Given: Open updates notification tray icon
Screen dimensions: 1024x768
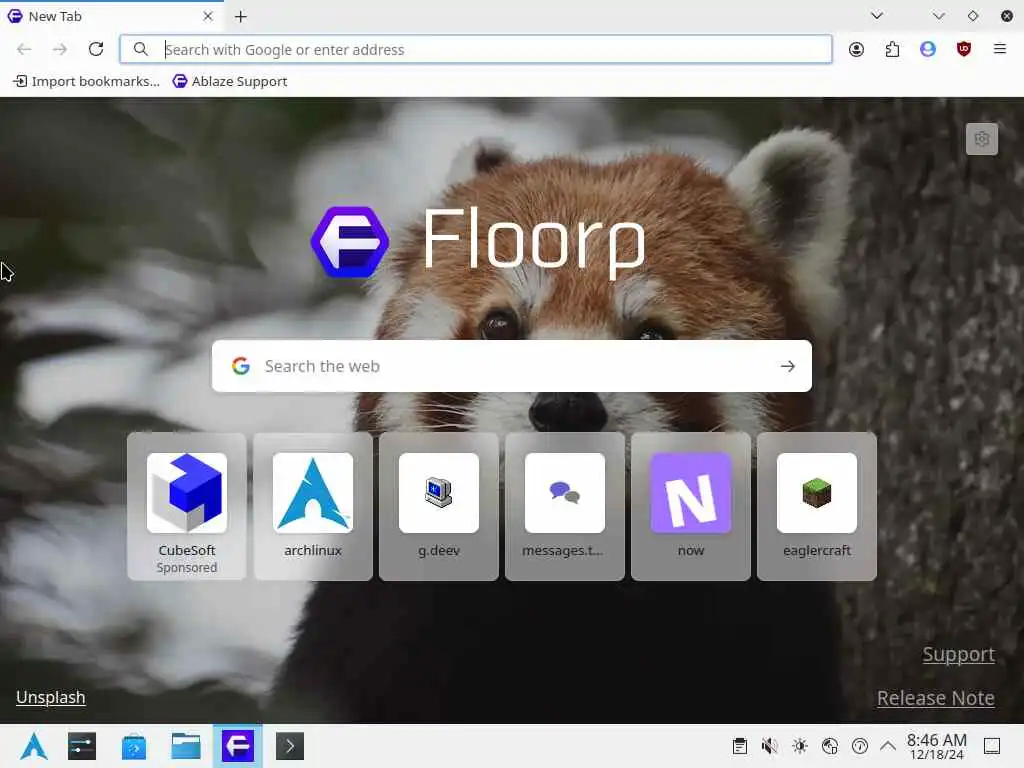Looking at the screenshot, I should tap(859, 746).
